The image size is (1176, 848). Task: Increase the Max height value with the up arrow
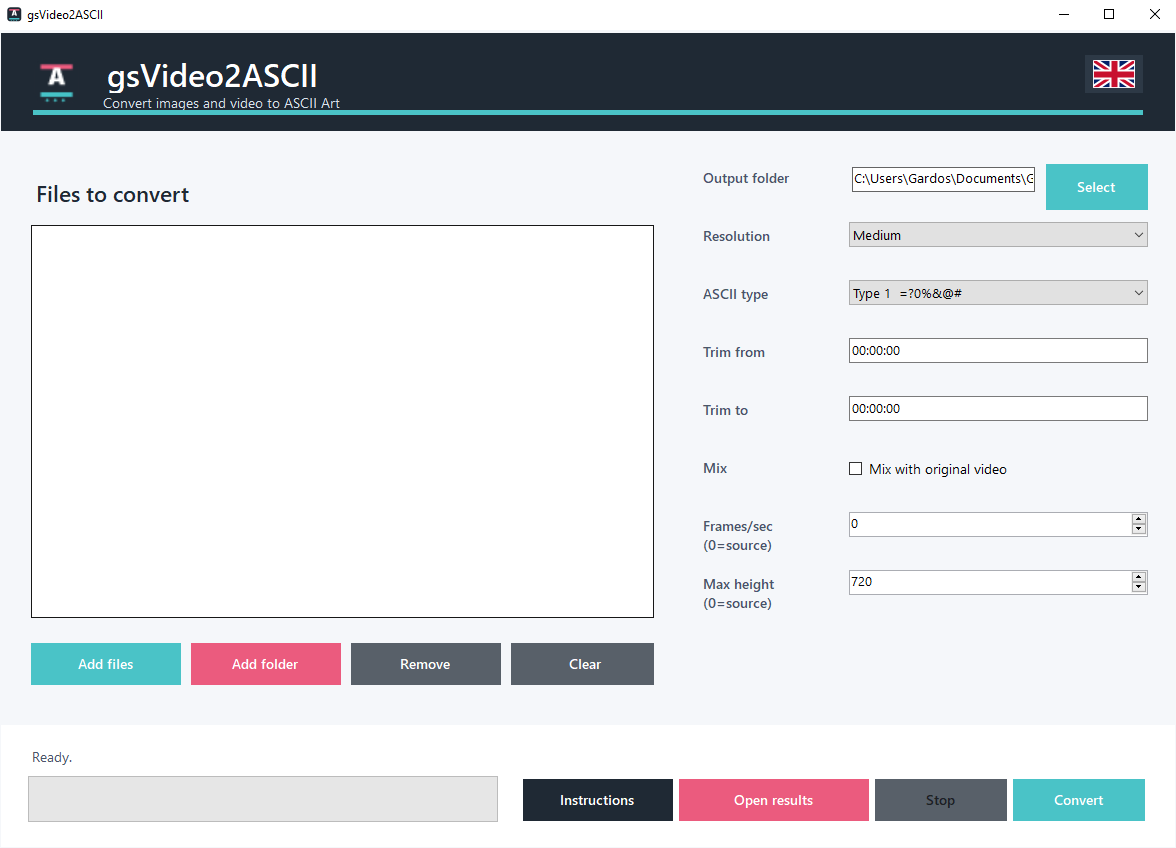(x=1138, y=577)
